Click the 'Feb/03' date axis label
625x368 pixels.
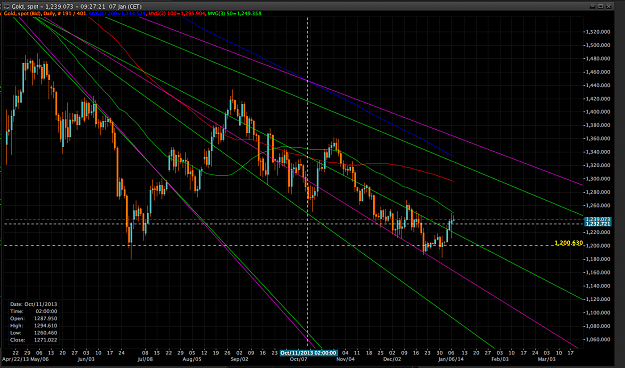(x=499, y=359)
